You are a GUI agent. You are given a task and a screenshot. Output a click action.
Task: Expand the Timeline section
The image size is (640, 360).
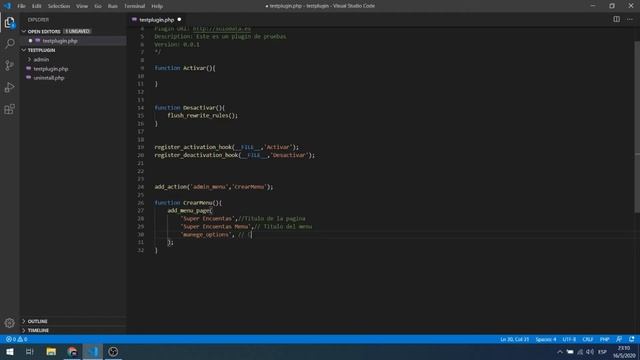tap(38, 330)
